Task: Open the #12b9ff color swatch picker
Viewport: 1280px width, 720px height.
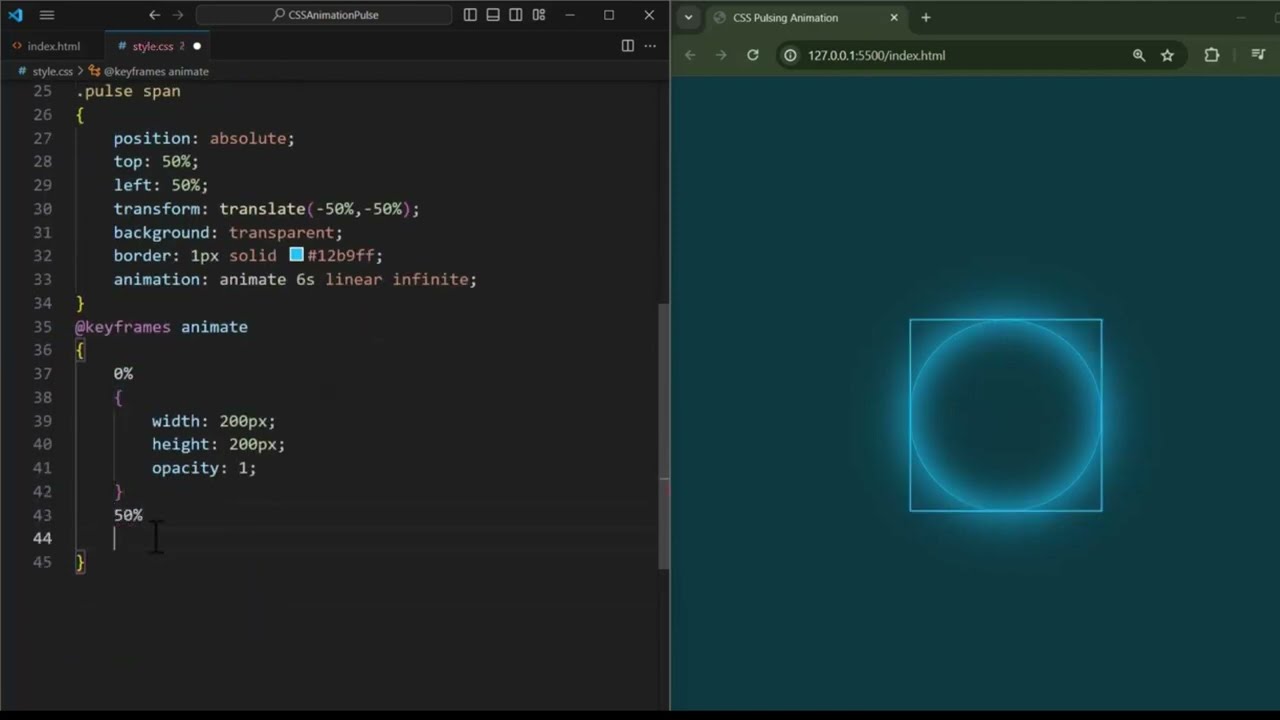Action: coord(296,255)
